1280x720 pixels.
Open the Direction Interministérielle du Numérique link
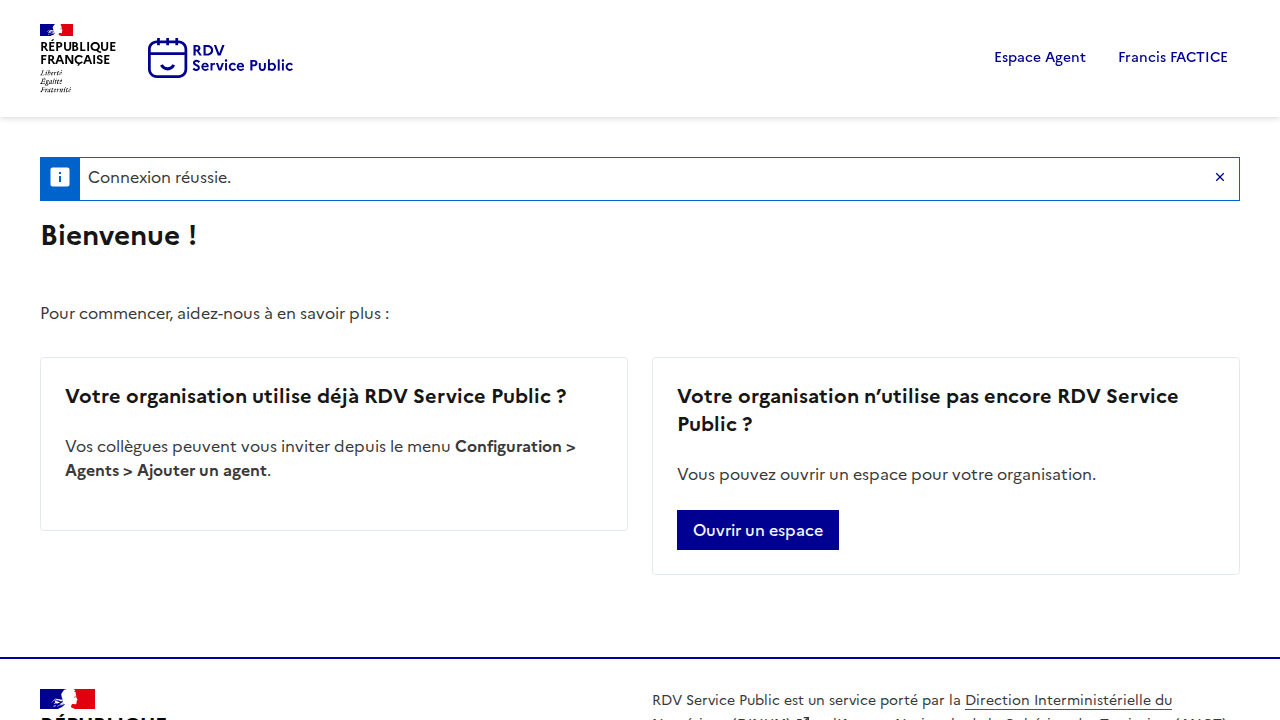coord(1067,700)
